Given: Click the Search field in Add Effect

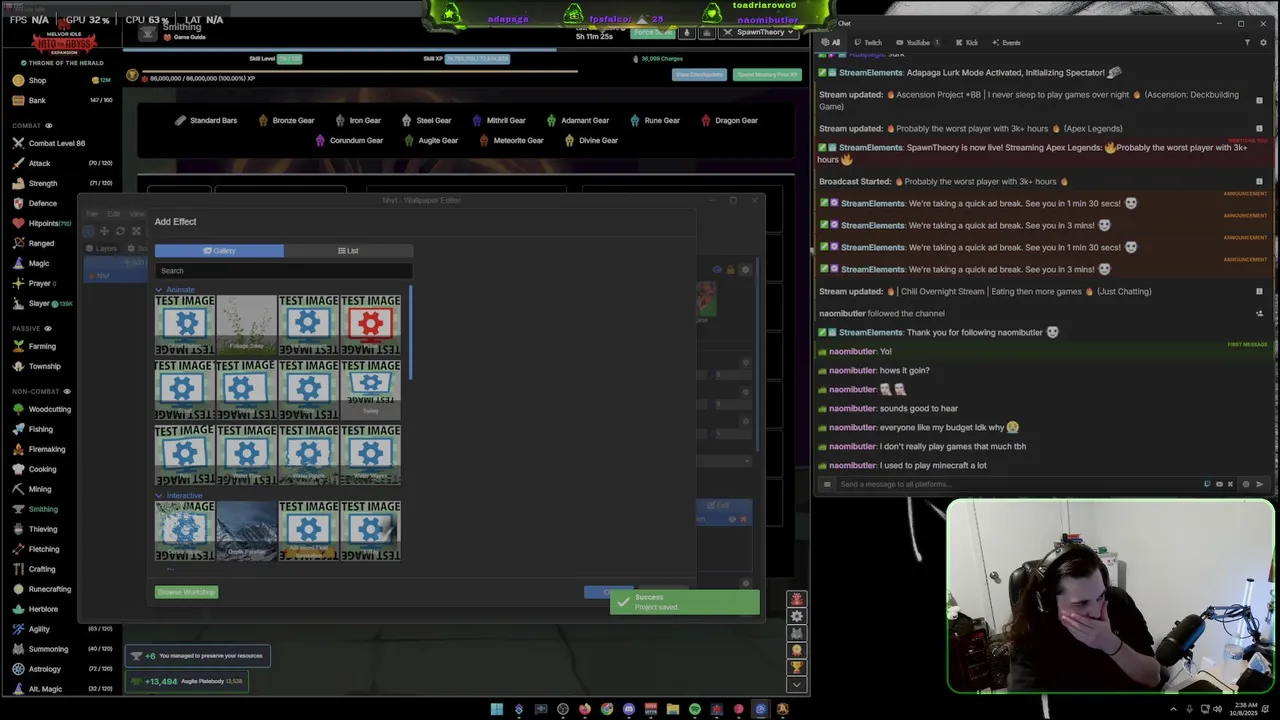Looking at the screenshot, I should [x=284, y=271].
